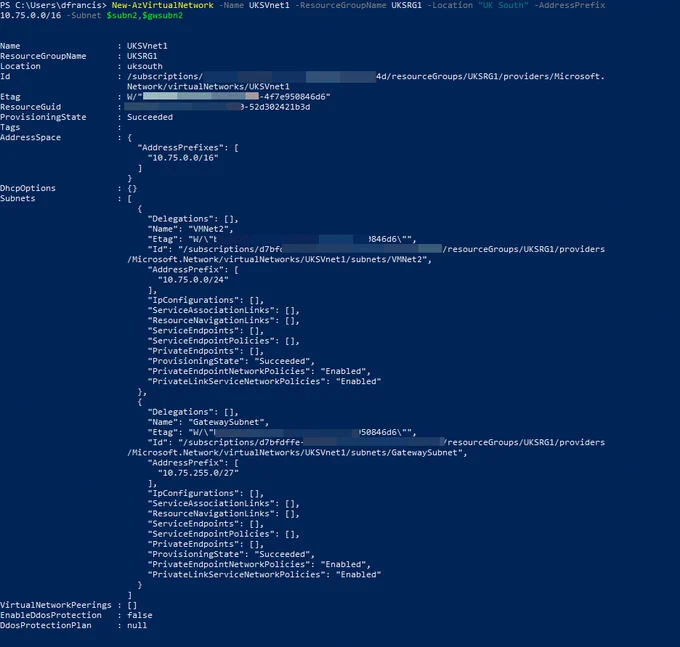Click the 10.75.0.0/16 argument on command line

[x=30, y=15]
